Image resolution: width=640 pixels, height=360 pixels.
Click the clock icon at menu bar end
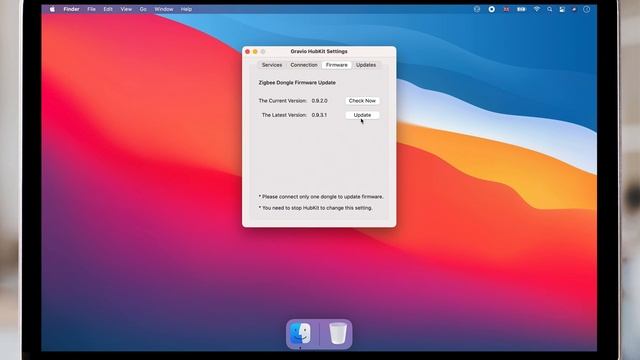point(587,9)
